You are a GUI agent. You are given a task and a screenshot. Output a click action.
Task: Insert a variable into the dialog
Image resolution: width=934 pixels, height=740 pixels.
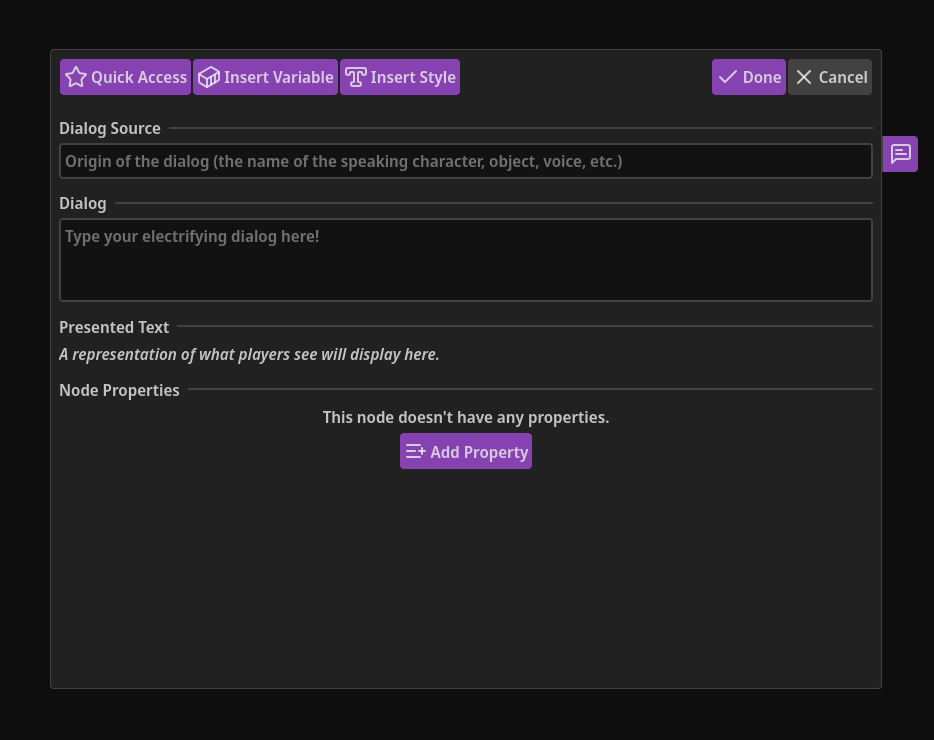[x=265, y=76]
